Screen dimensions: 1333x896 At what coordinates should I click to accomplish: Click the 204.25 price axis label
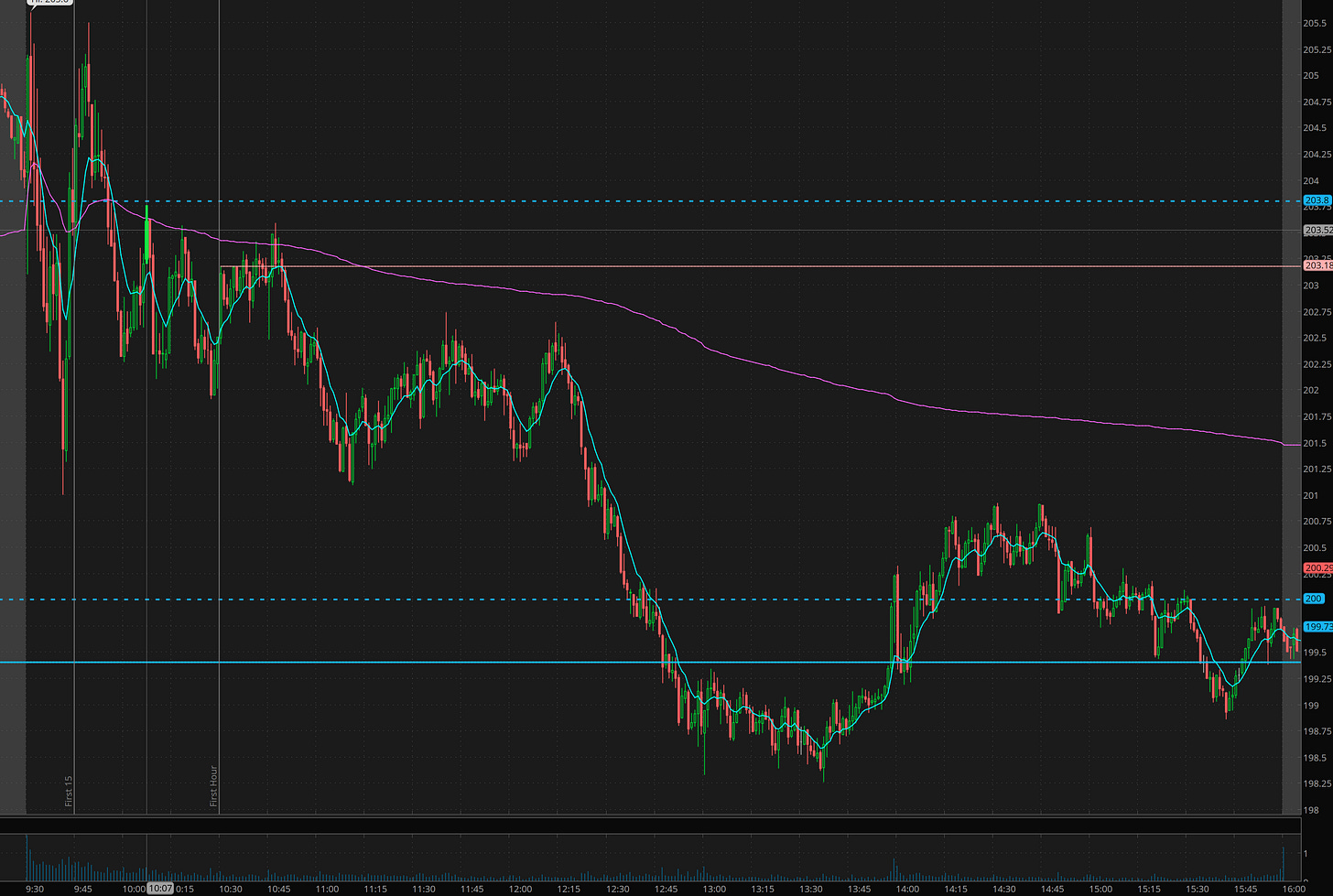[1317, 154]
